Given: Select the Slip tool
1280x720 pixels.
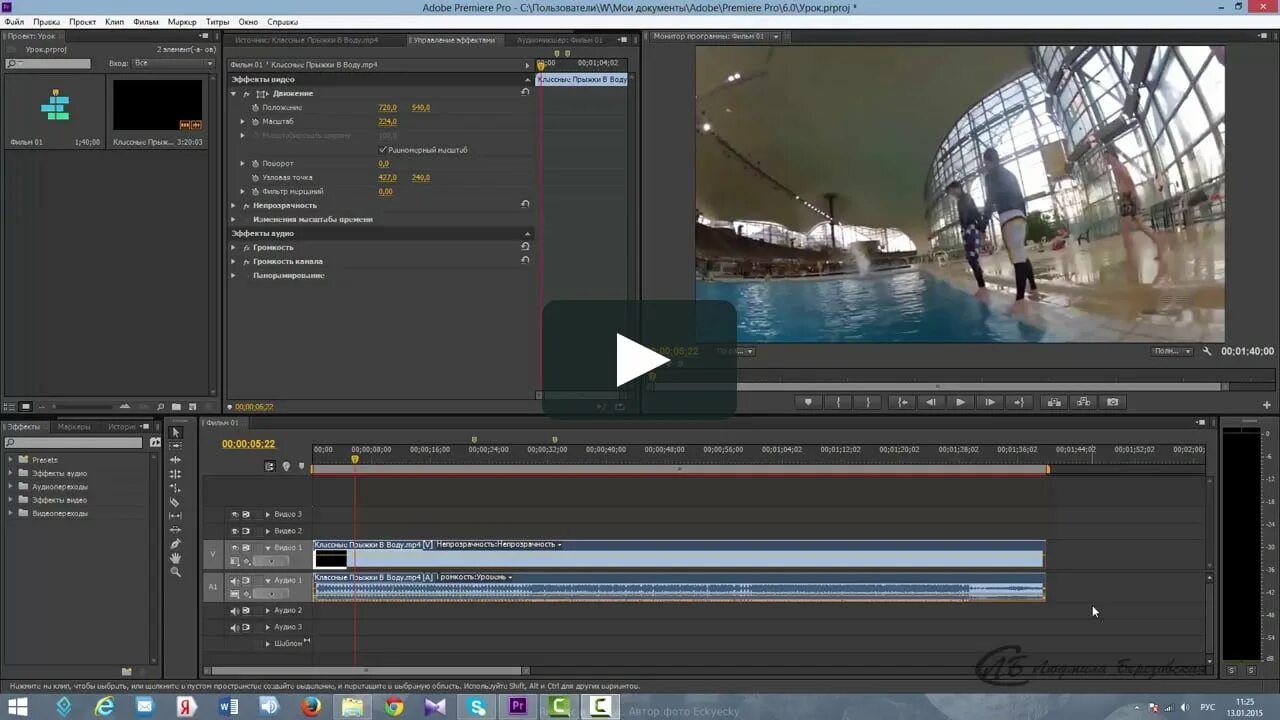Looking at the screenshot, I should 175,516.
